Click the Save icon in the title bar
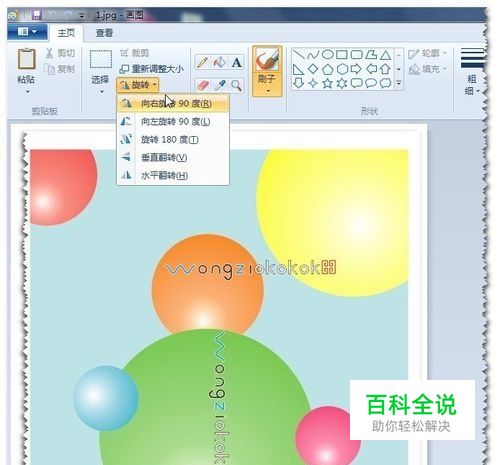This screenshot has width=500, height=465. pyautogui.click(x=37, y=14)
